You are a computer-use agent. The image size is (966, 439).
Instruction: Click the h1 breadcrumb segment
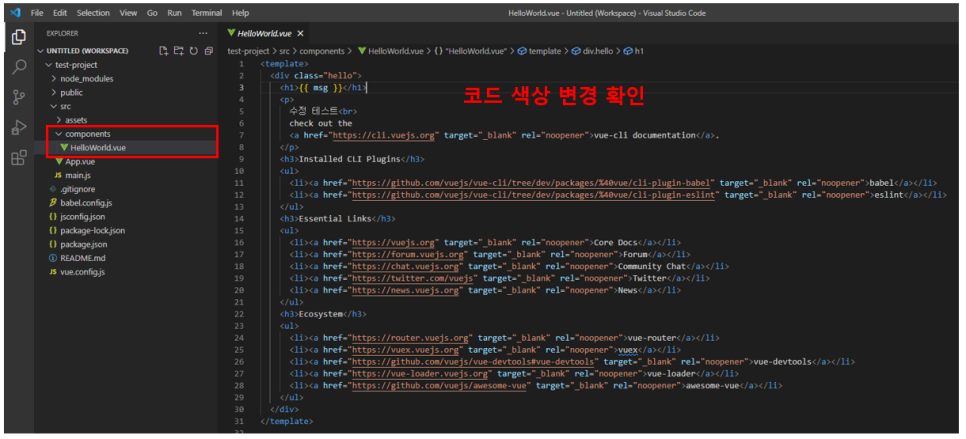pyautogui.click(x=634, y=52)
